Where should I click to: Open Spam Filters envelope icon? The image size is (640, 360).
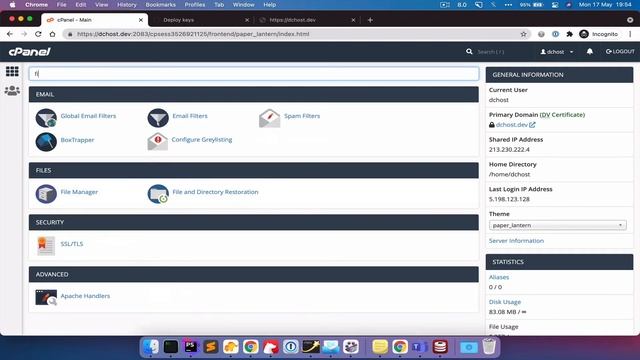tap(269, 118)
